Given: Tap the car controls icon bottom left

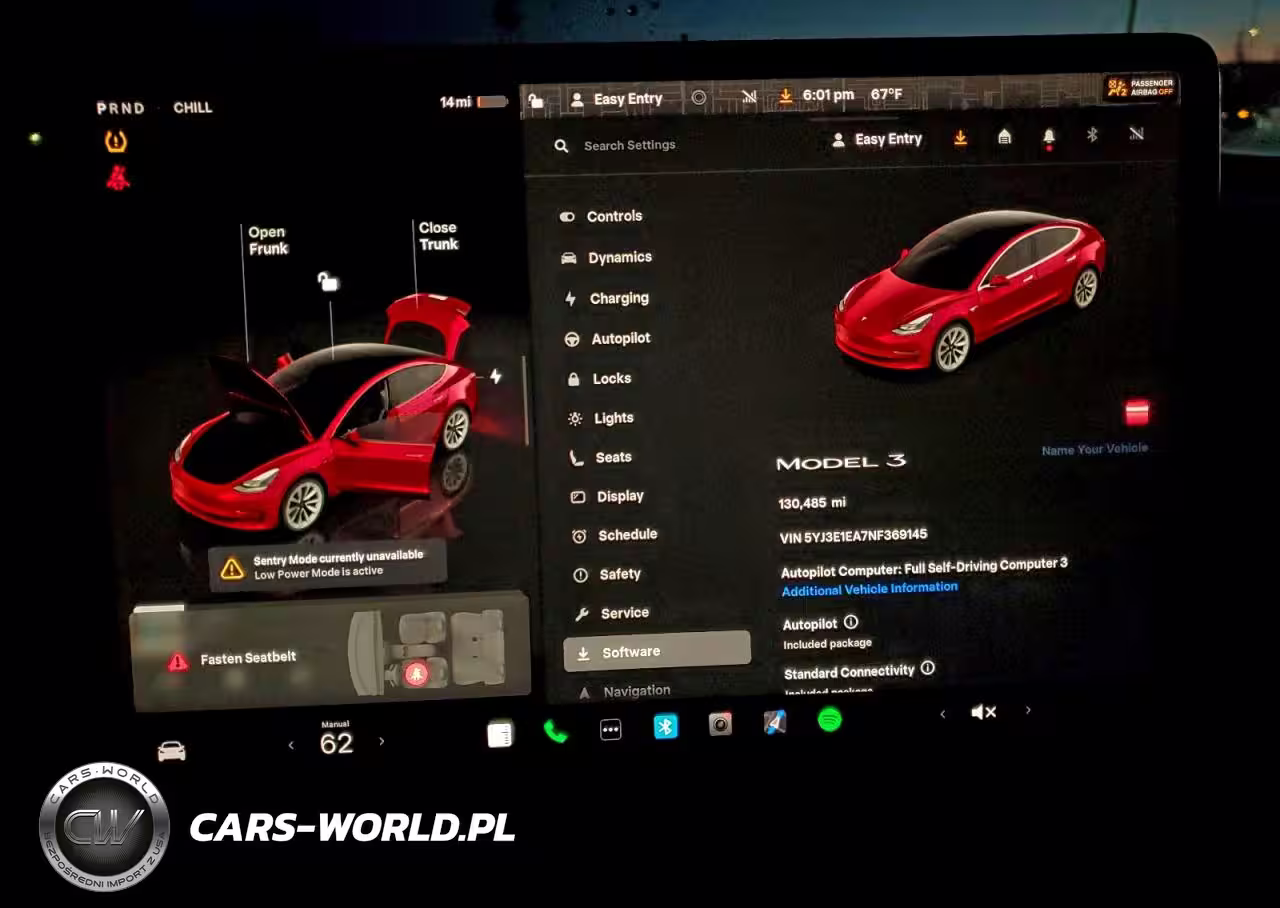Looking at the screenshot, I should [172, 751].
